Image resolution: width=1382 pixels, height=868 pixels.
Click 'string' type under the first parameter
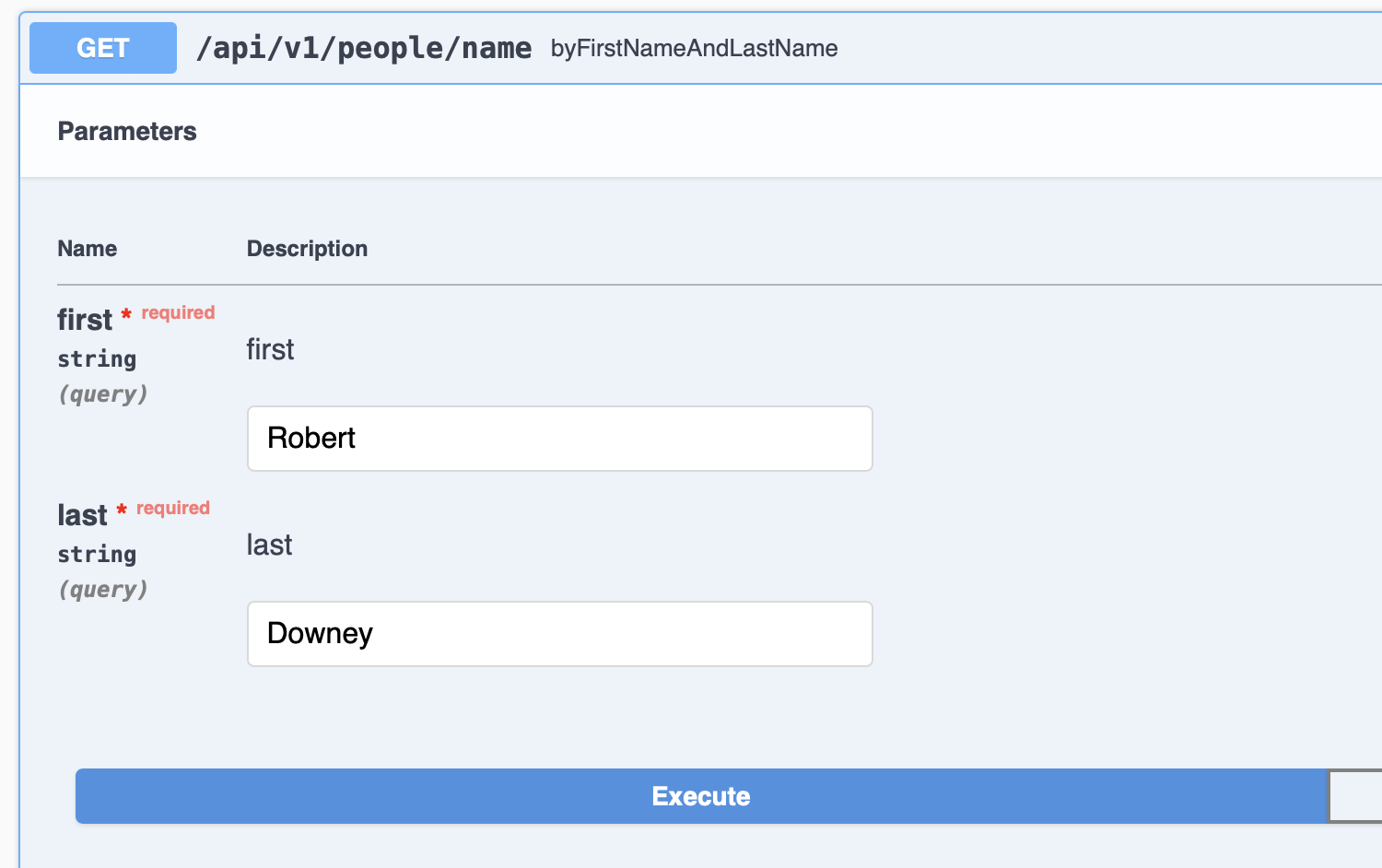click(x=97, y=358)
